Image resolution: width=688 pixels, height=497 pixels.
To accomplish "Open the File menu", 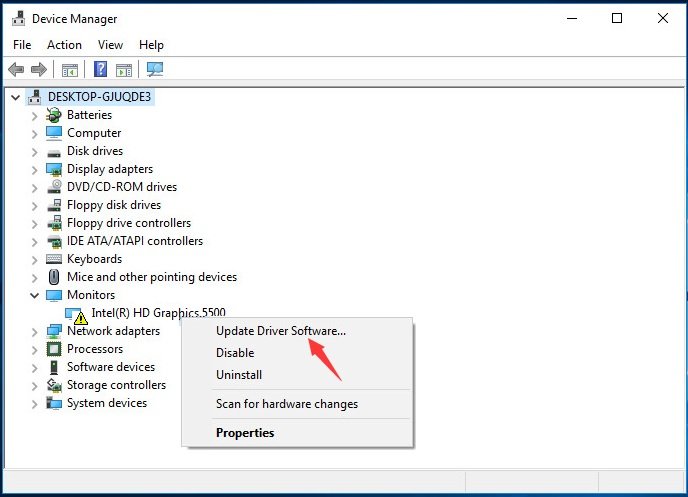I will coord(22,45).
